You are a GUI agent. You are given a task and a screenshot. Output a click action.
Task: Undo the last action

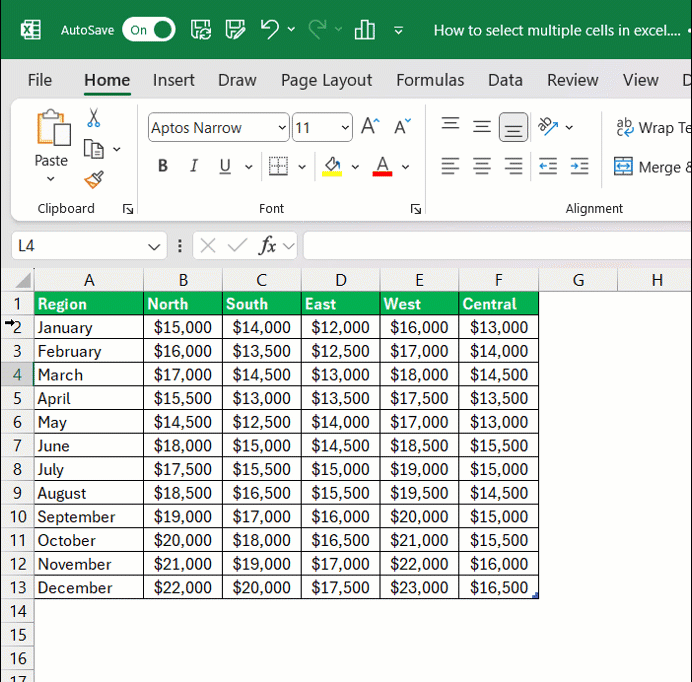point(269,30)
